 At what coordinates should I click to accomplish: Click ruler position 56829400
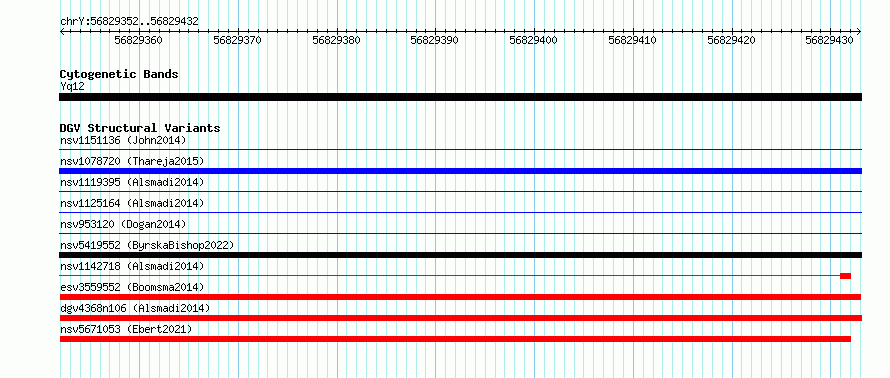pyautogui.click(x=534, y=40)
